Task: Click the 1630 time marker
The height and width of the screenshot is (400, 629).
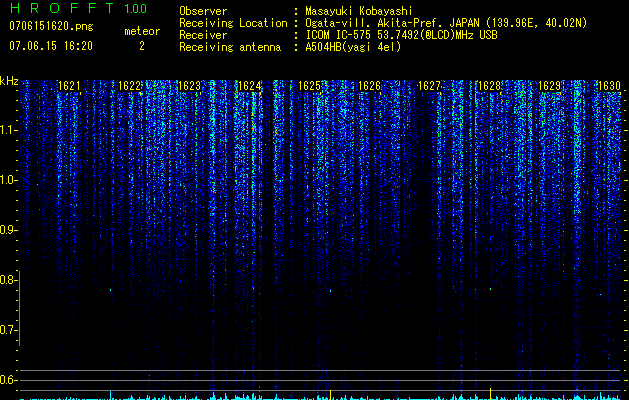Action: tap(609, 86)
